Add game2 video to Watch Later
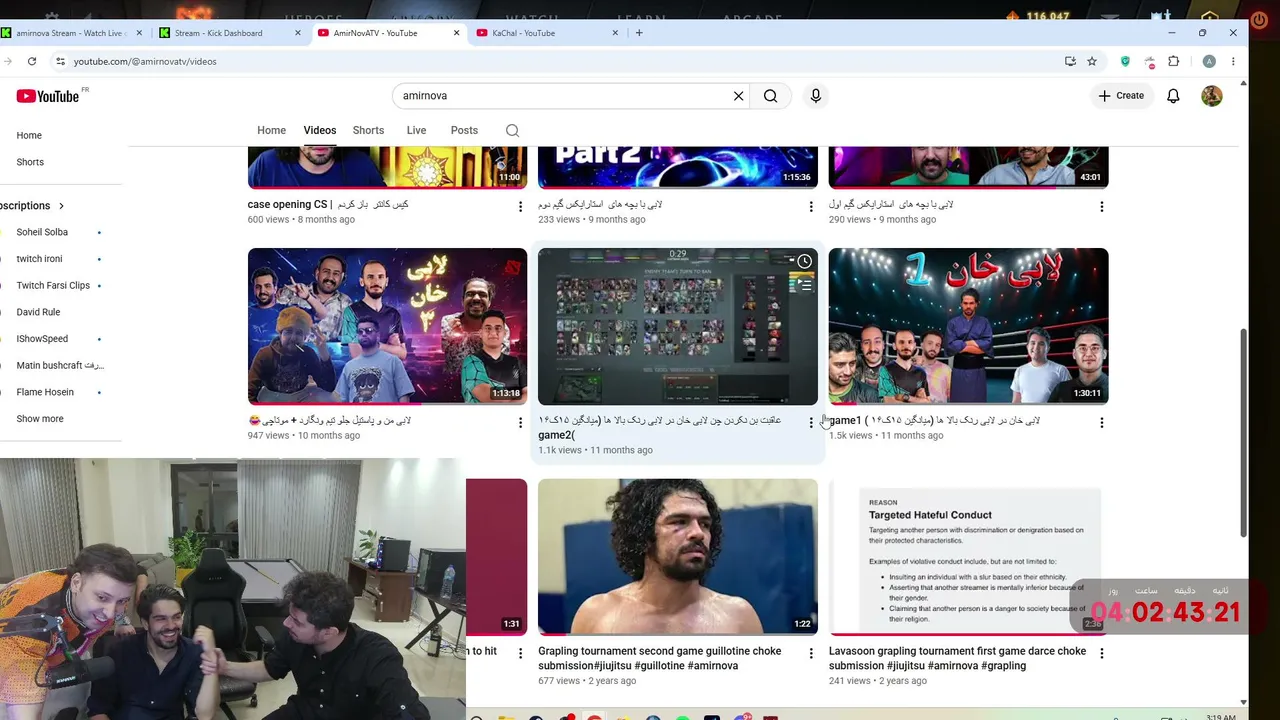 point(804,262)
